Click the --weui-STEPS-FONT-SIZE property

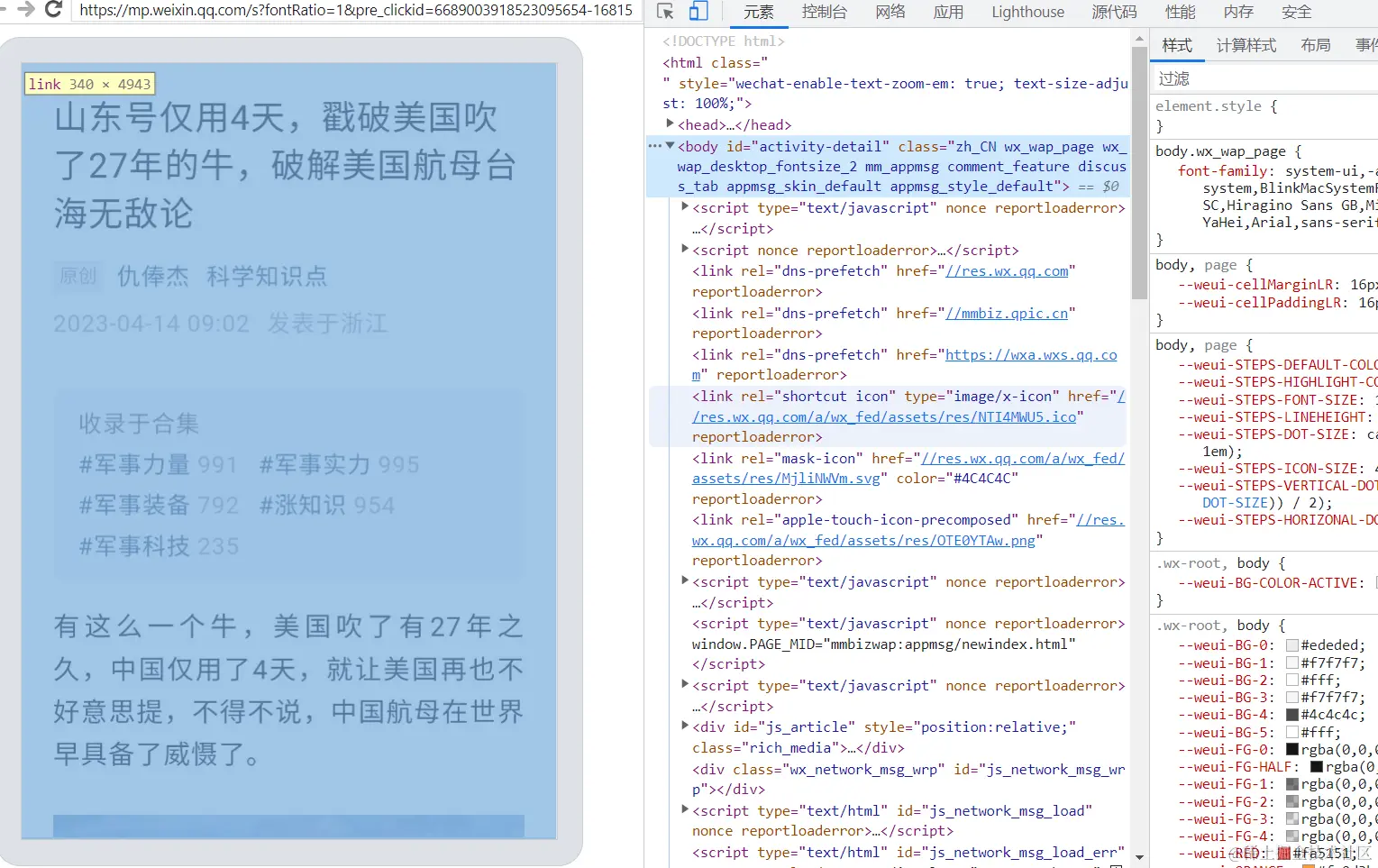click(x=1267, y=400)
